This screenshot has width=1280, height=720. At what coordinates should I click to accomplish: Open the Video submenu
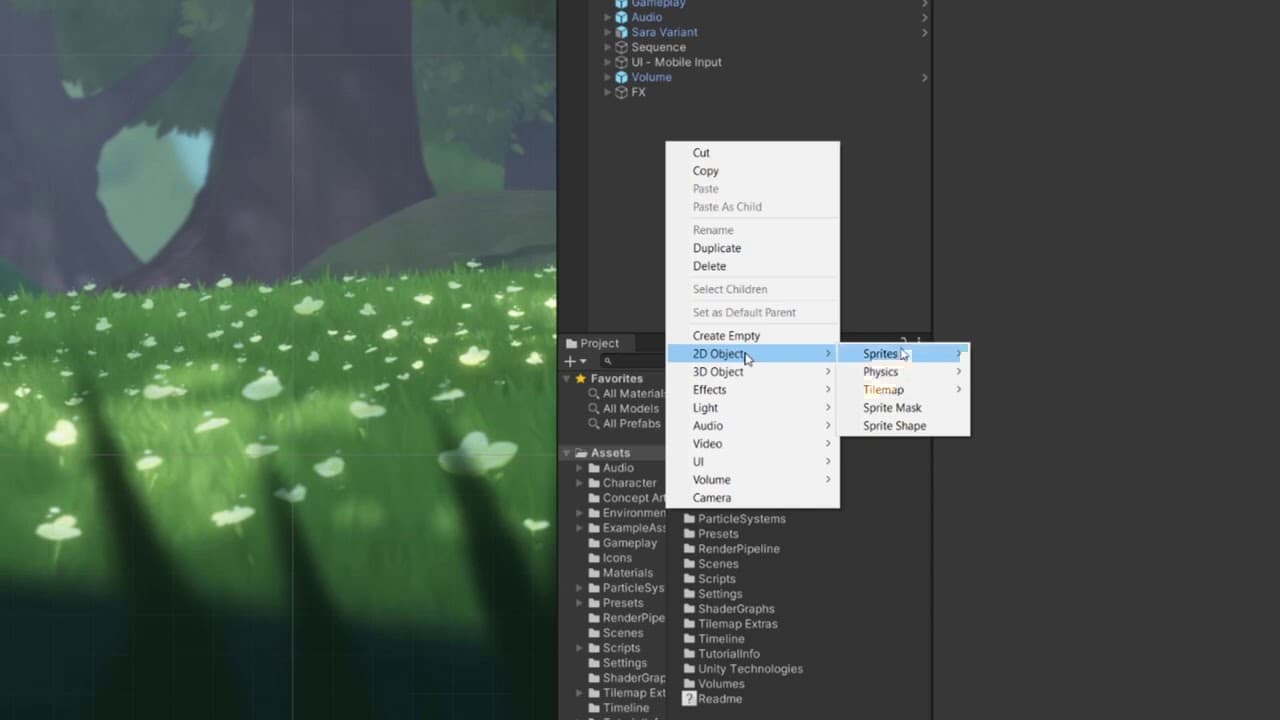pyautogui.click(x=753, y=444)
